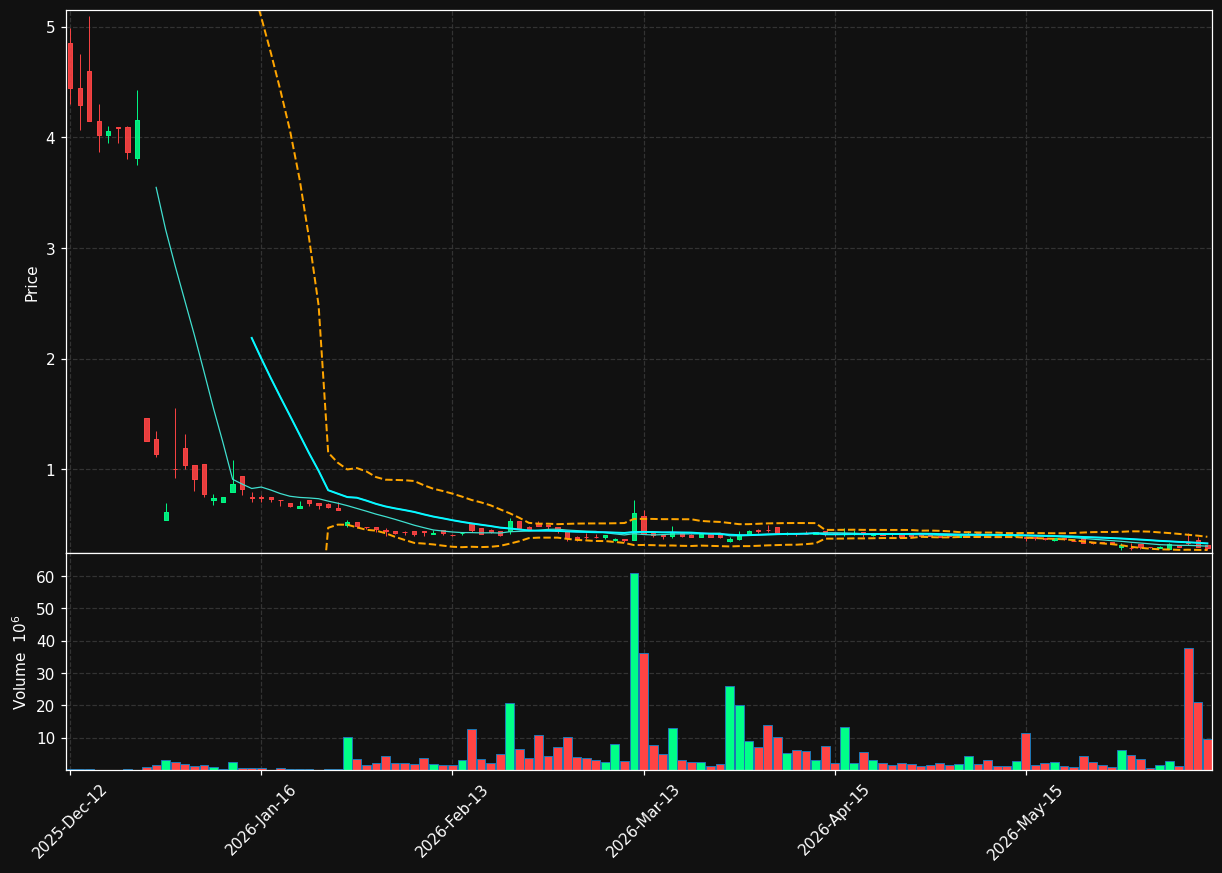Click volume axis value 50
Image resolution: width=1222 pixels, height=873 pixels.
point(46,609)
